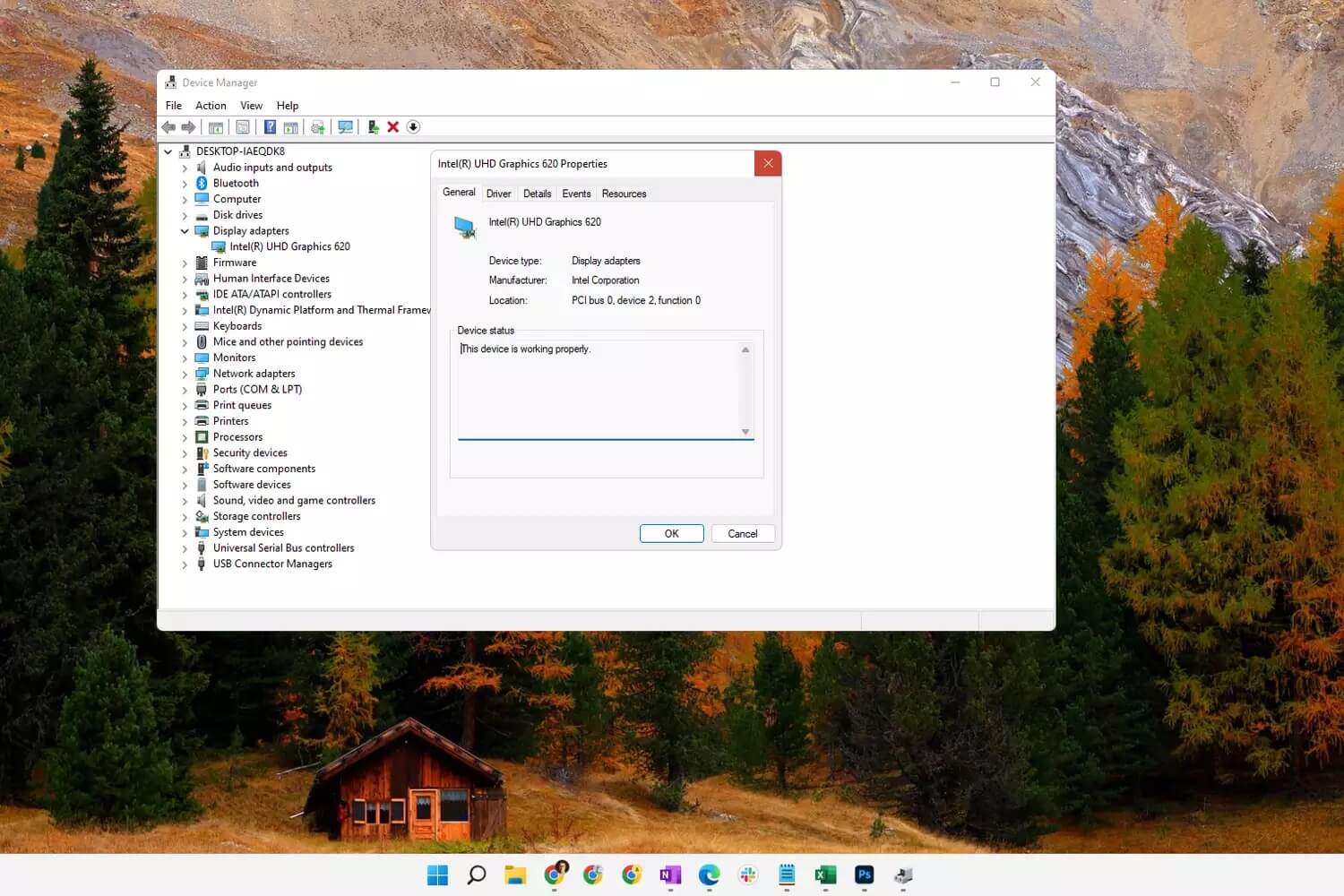Screen dimensions: 1344x896
Task: Click the Bluetooth icon in the device tree
Action: (202, 183)
